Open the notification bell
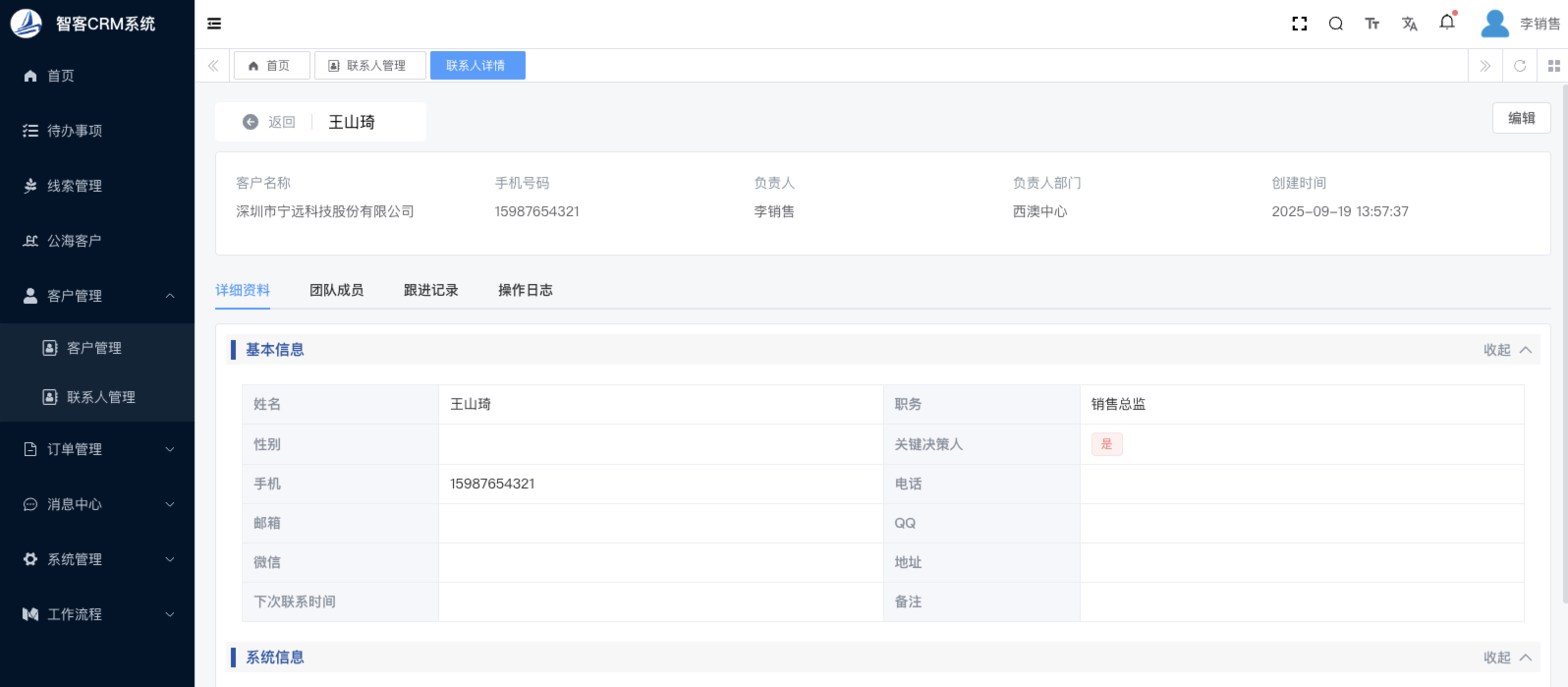 point(1447,23)
